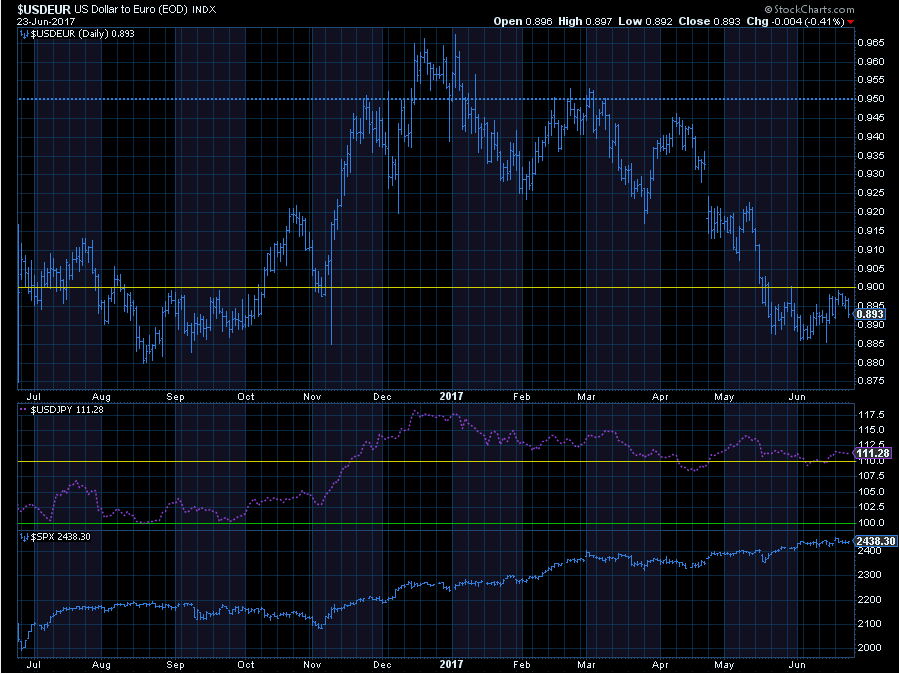Click the bar icon before $SPX legend
Viewport: 899px width, 674px height.
tap(24, 537)
